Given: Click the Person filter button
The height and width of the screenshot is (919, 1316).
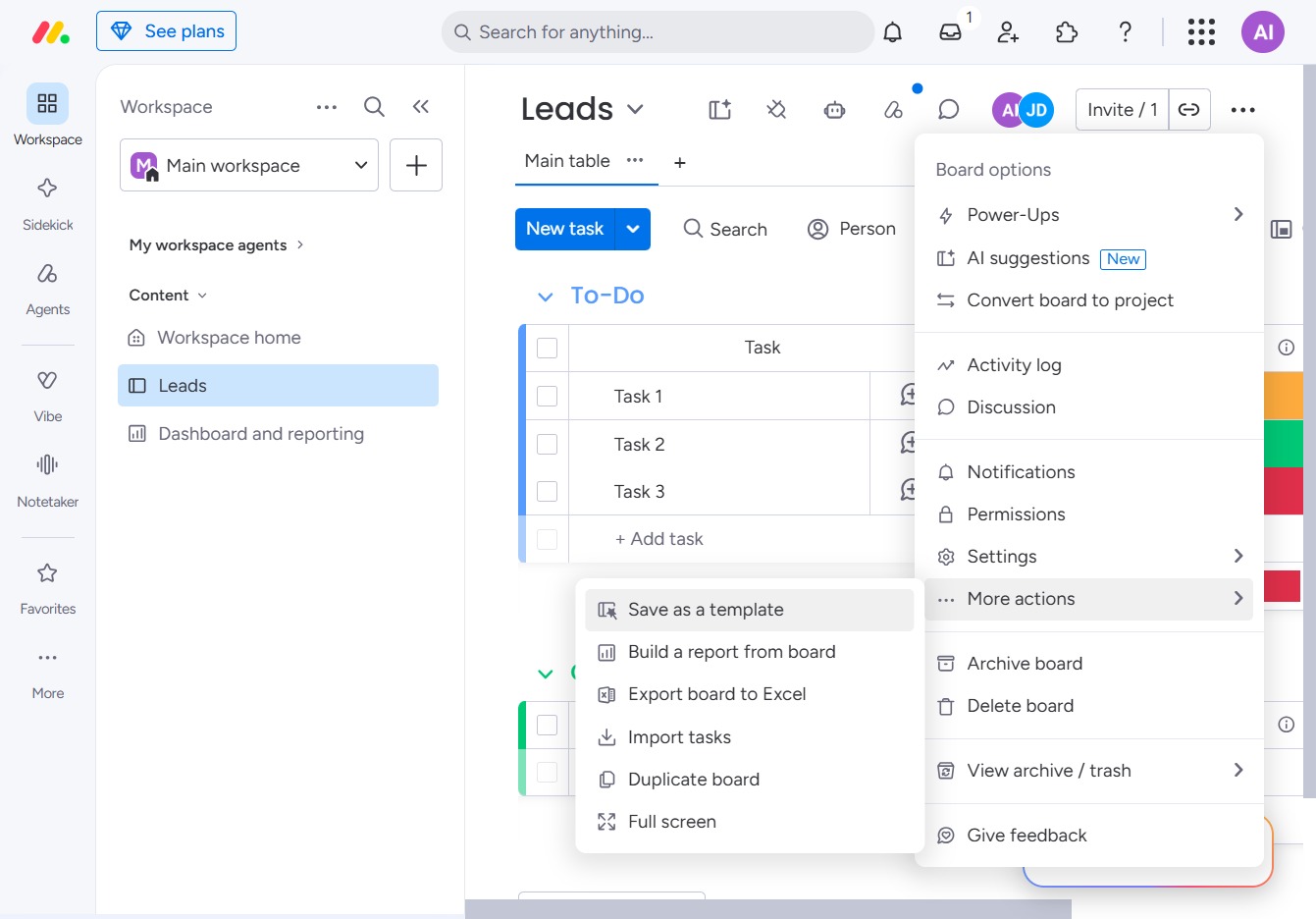Looking at the screenshot, I should (851, 229).
